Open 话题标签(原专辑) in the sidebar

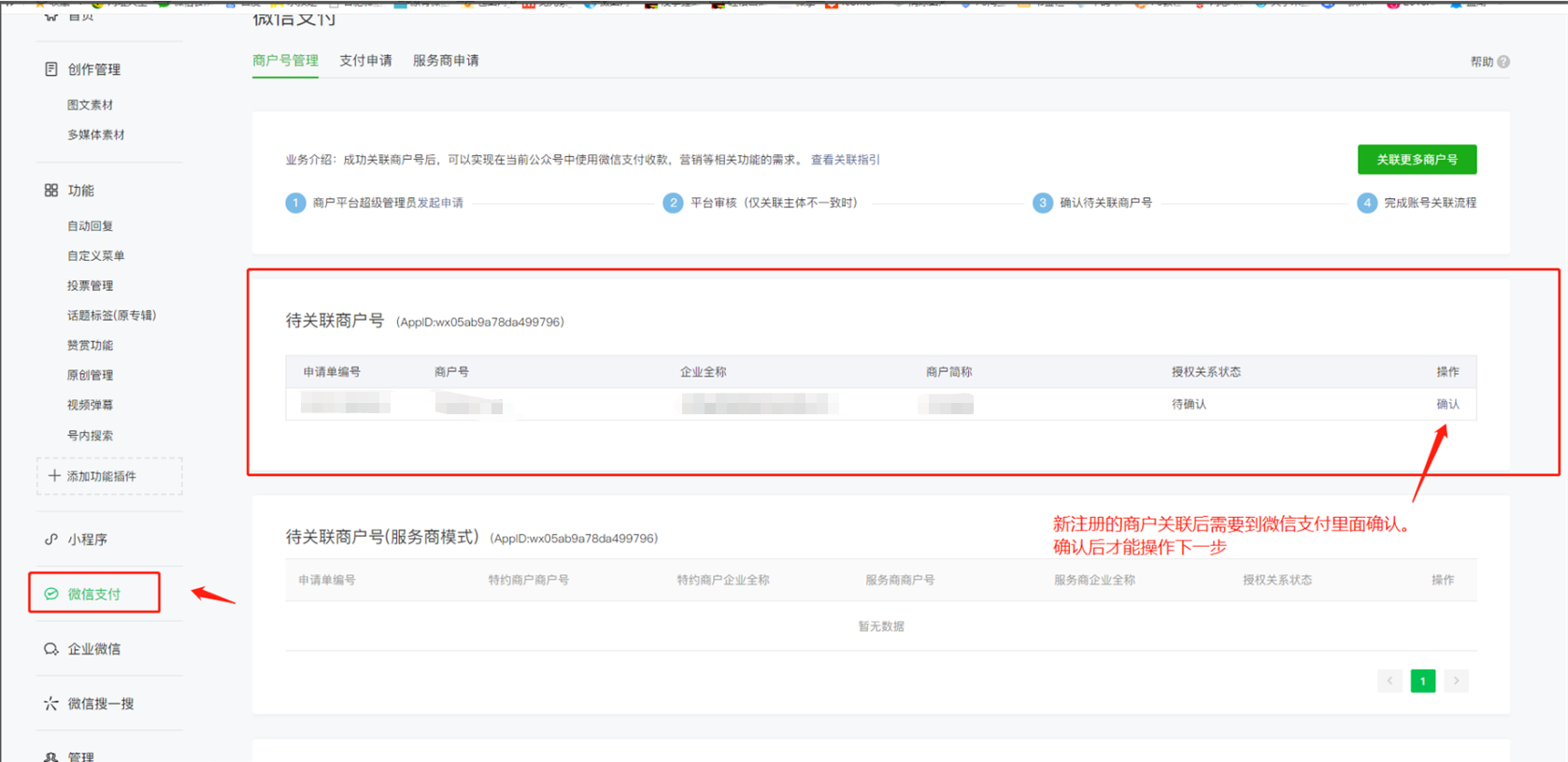(111, 315)
